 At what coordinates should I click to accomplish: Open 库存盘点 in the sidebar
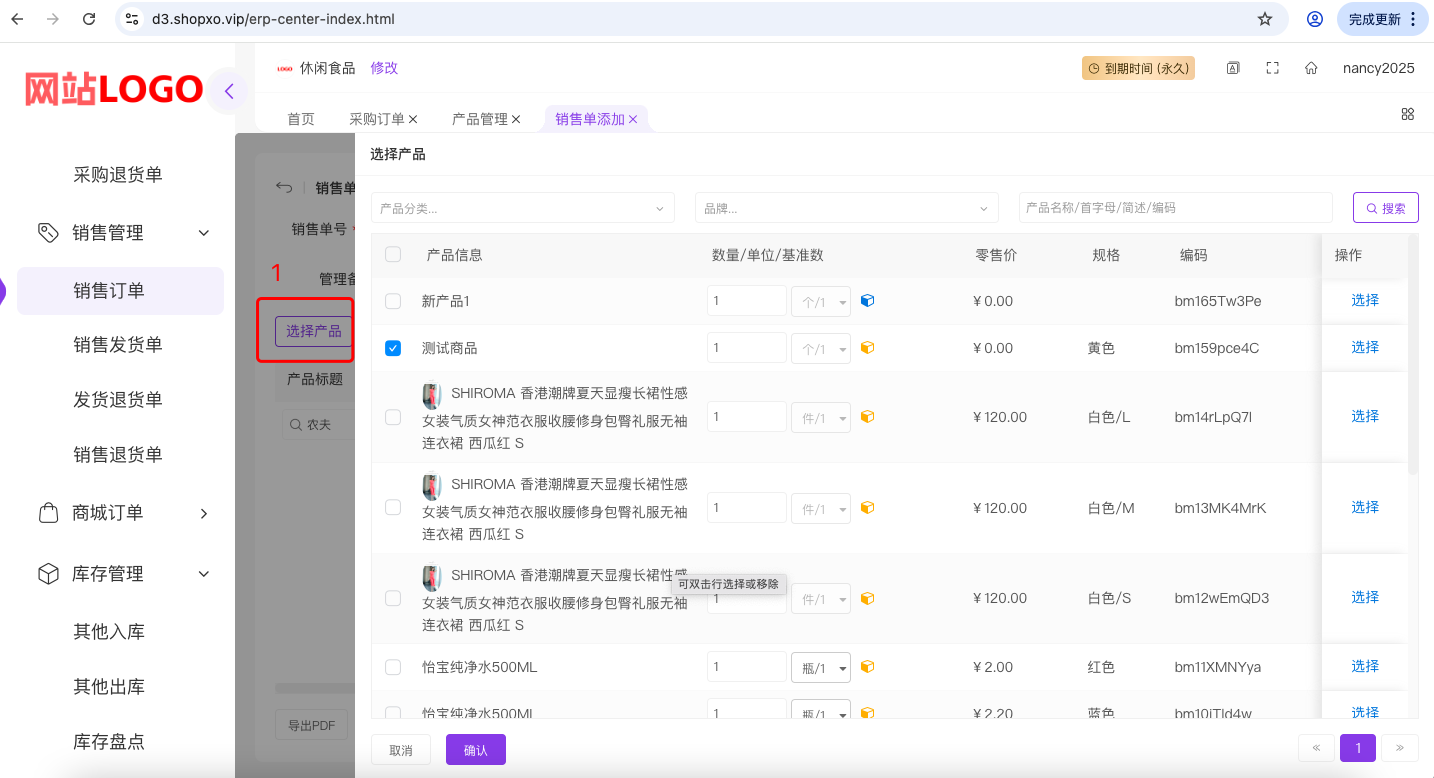click(x=109, y=742)
